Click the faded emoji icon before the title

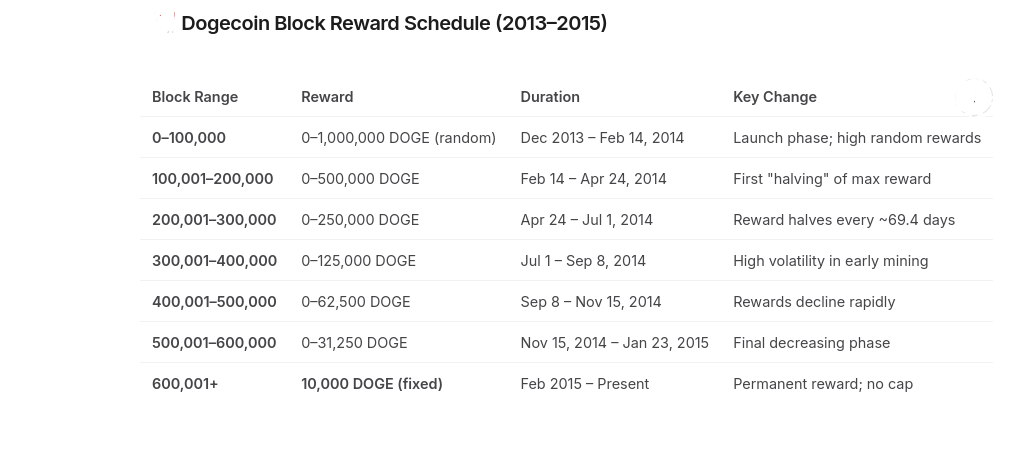(x=165, y=23)
